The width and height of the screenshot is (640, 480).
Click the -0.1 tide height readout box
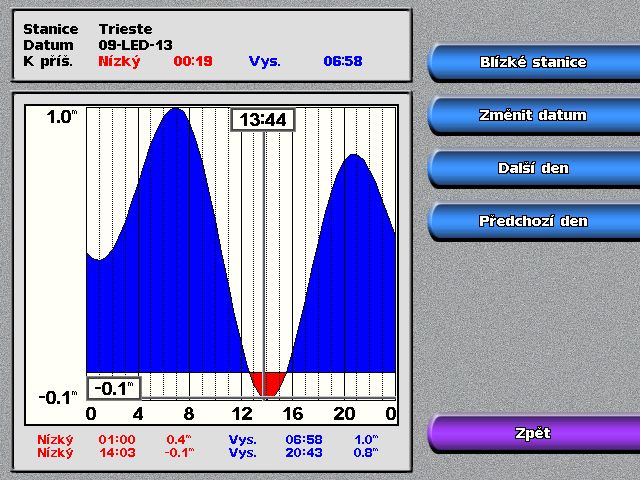[x=114, y=388]
